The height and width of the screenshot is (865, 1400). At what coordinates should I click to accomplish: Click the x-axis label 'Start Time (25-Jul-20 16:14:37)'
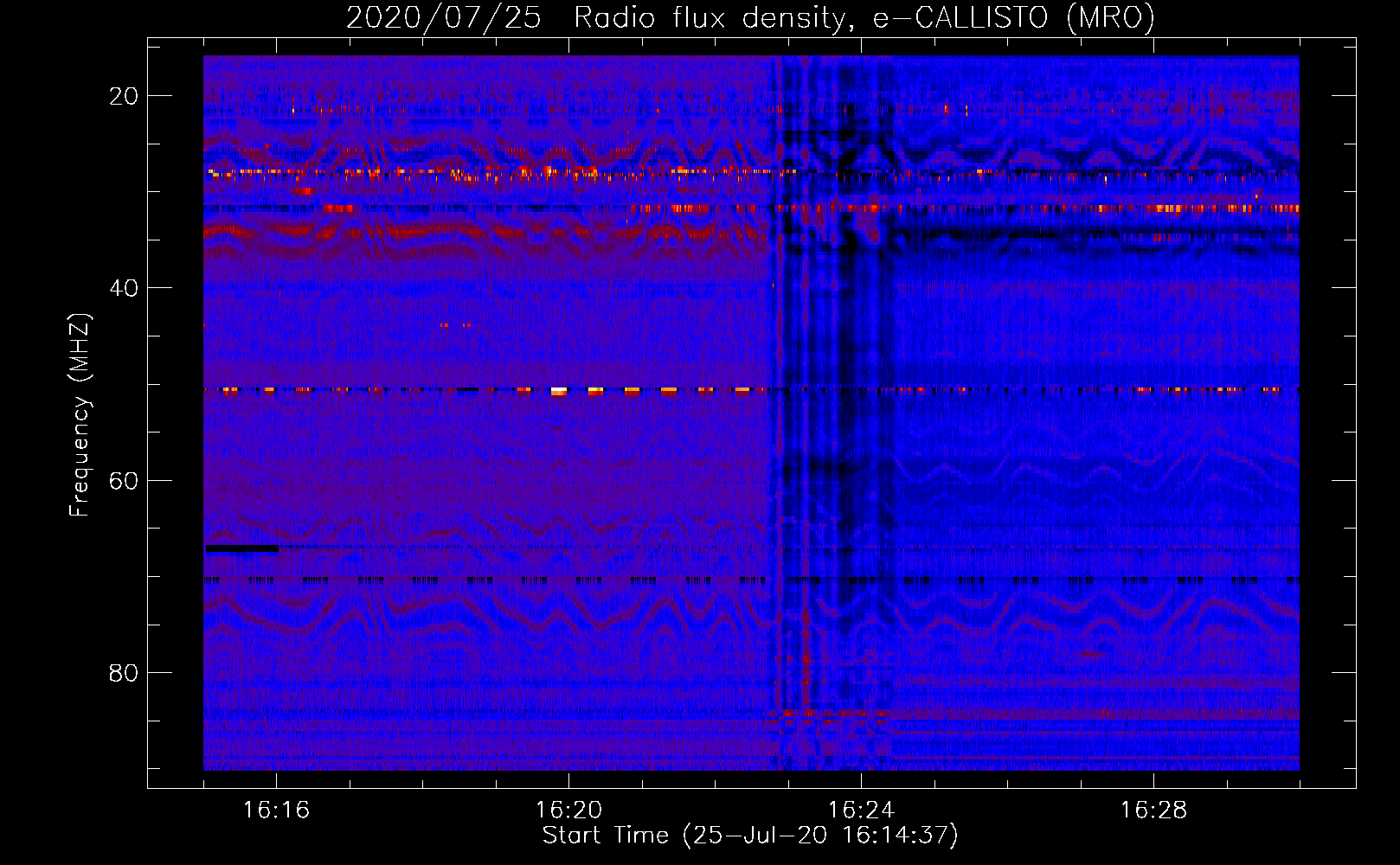pos(750,836)
